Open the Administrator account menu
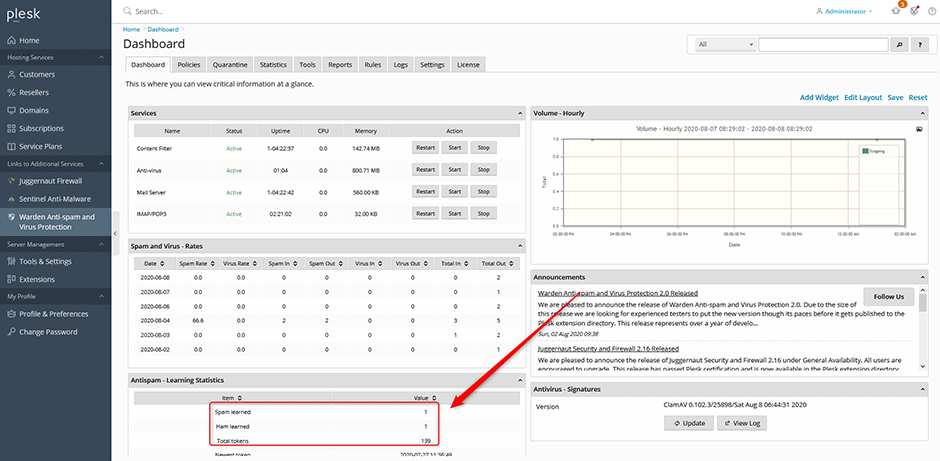940x461 pixels. coord(844,11)
